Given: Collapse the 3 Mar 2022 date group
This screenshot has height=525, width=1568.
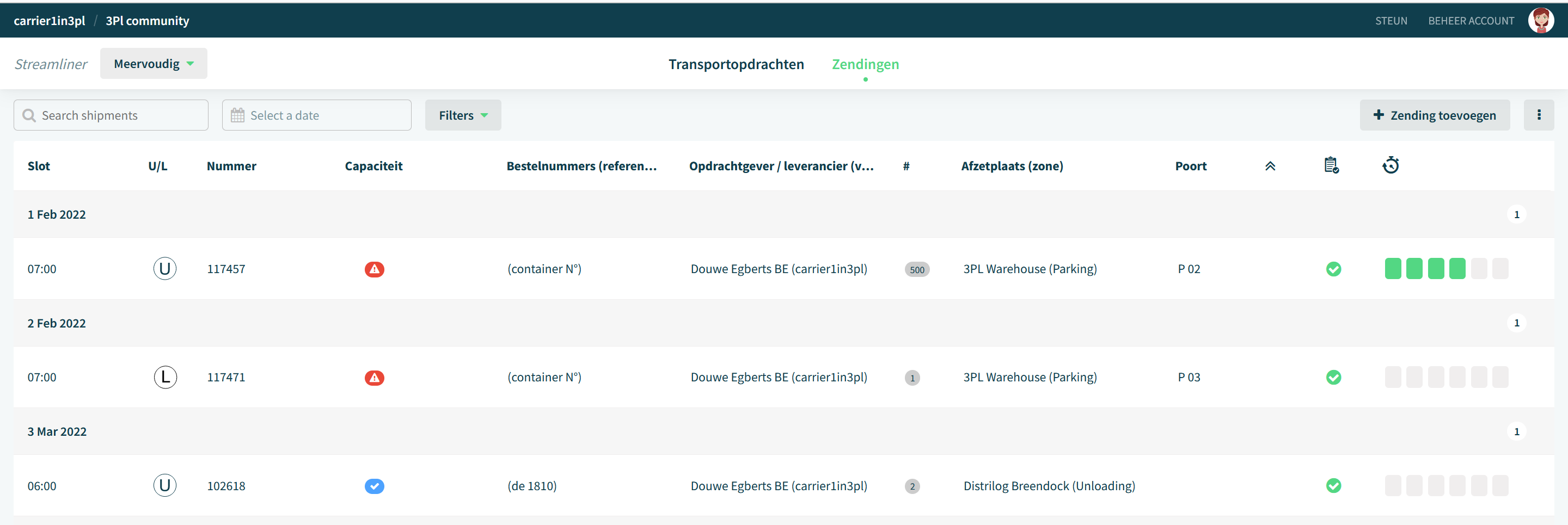Looking at the screenshot, I should coord(783,431).
